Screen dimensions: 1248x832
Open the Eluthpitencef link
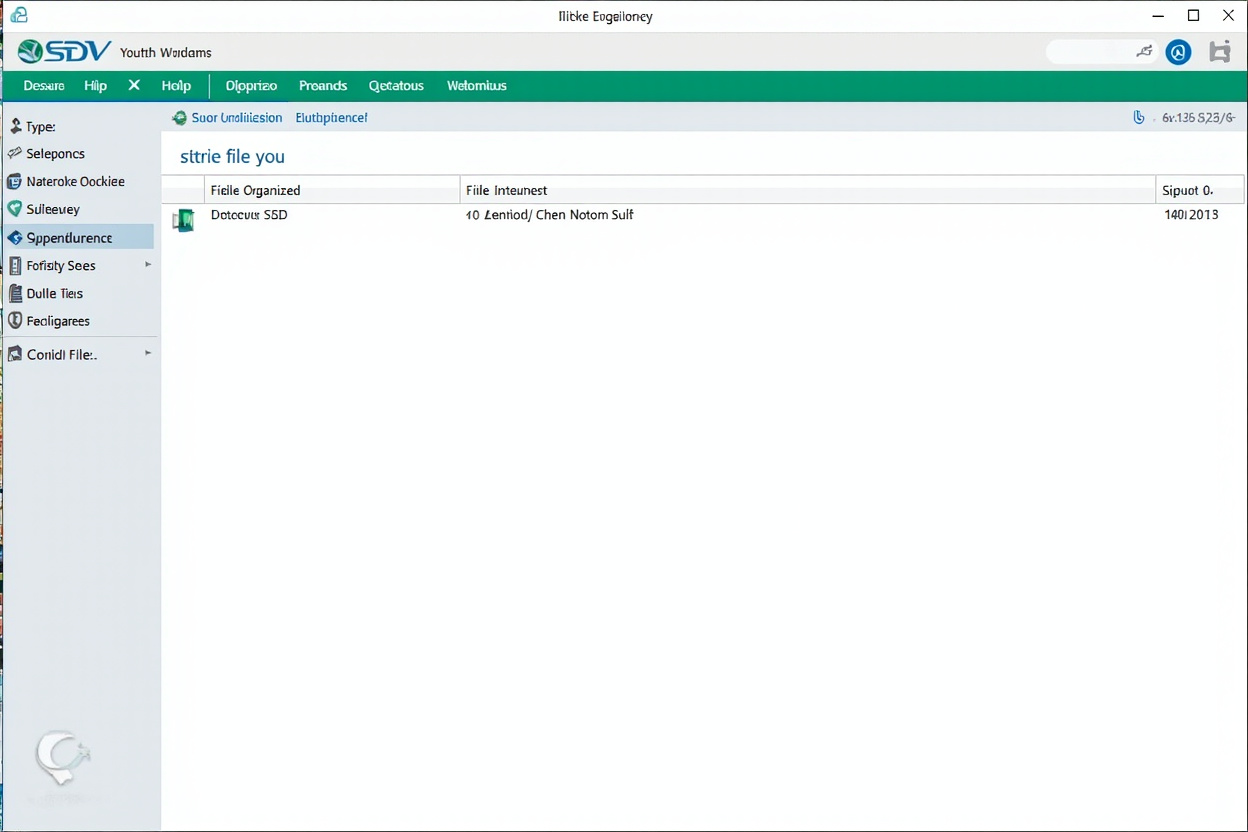[331, 118]
